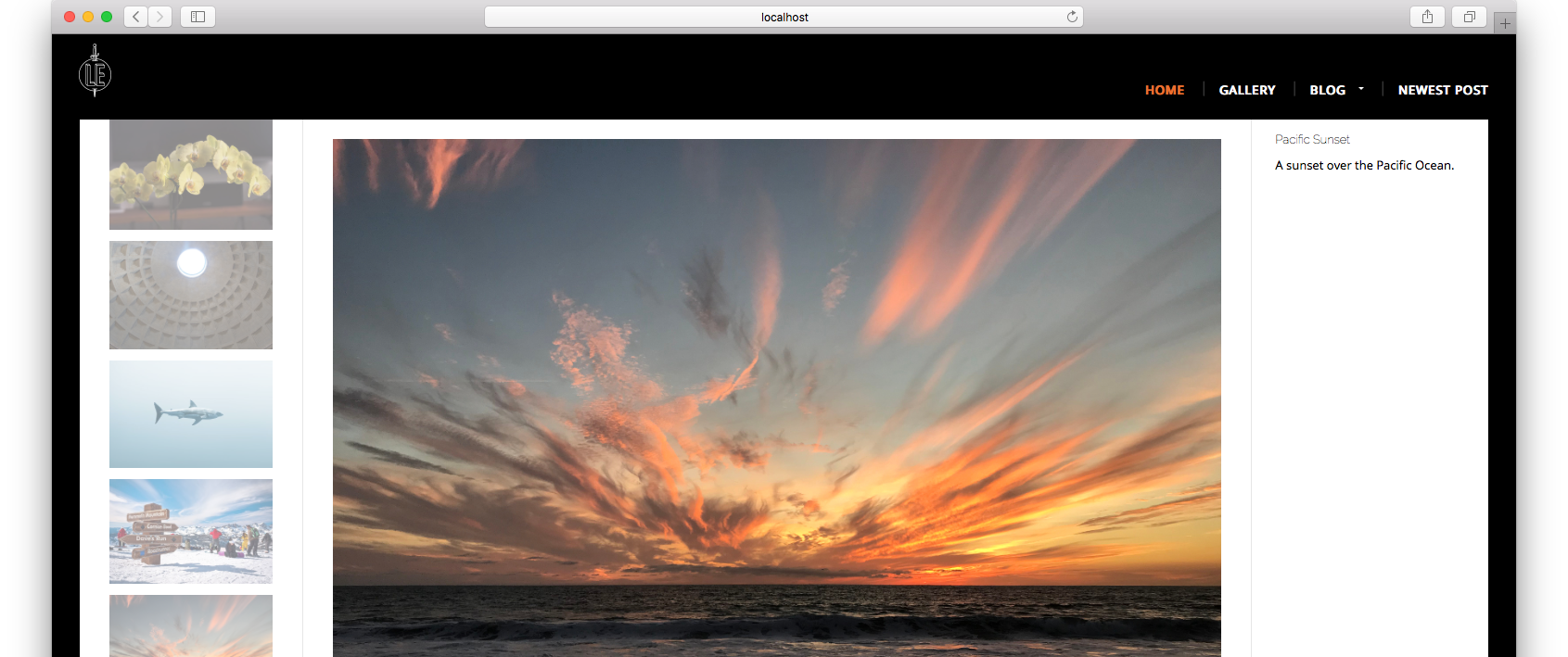Select the snowy mountain signpost thumbnail
This screenshot has width=1568, height=657.
(191, 531)
